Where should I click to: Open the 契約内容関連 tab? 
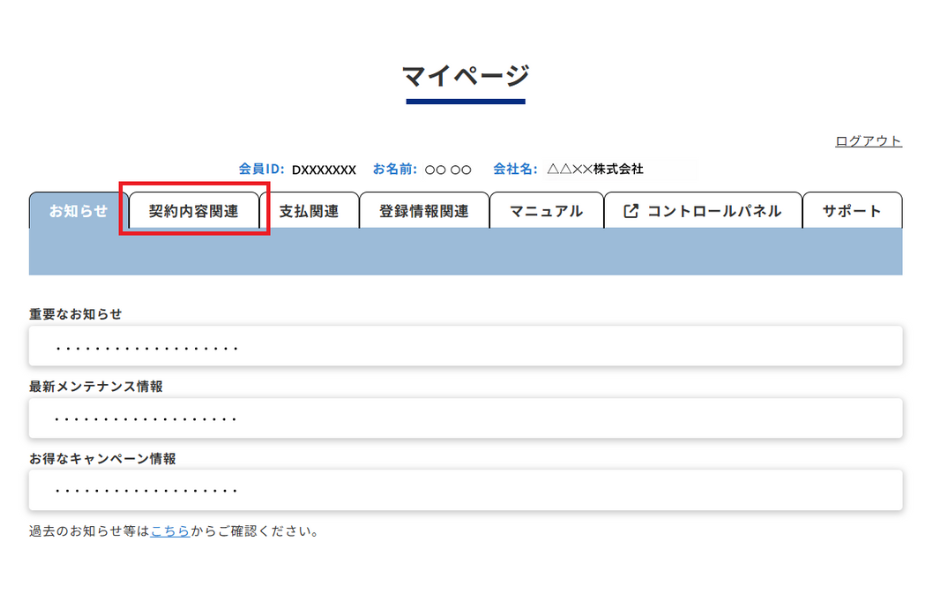tap(194, 211)
